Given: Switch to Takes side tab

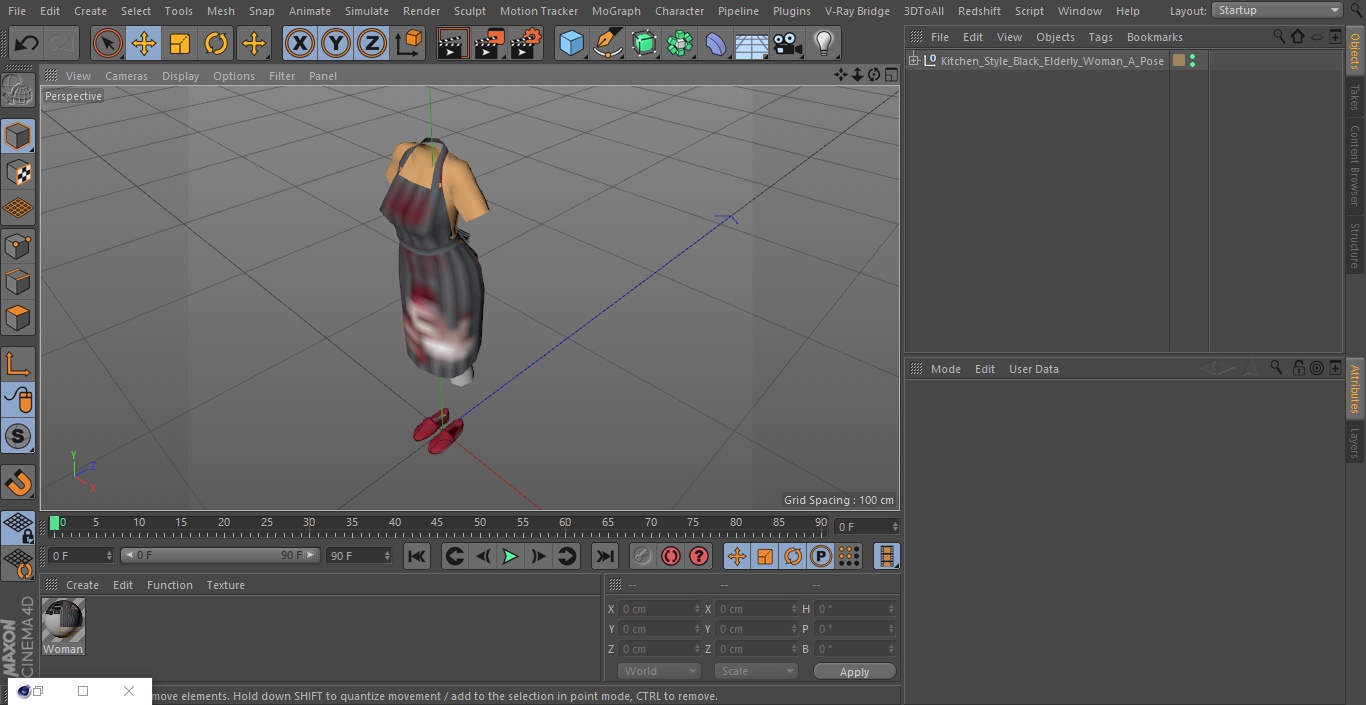Looking at the screenshot, I should 1355,97.
